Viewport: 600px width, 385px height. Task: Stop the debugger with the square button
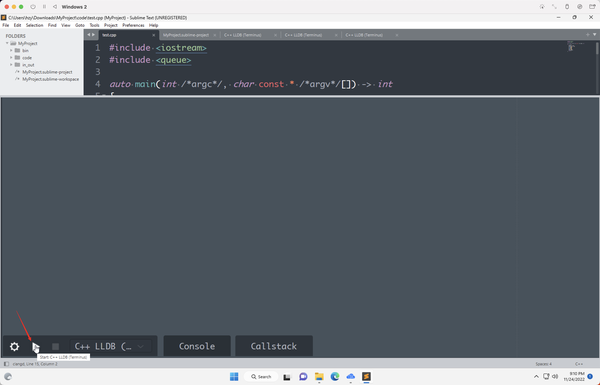(x=55, y=346)
